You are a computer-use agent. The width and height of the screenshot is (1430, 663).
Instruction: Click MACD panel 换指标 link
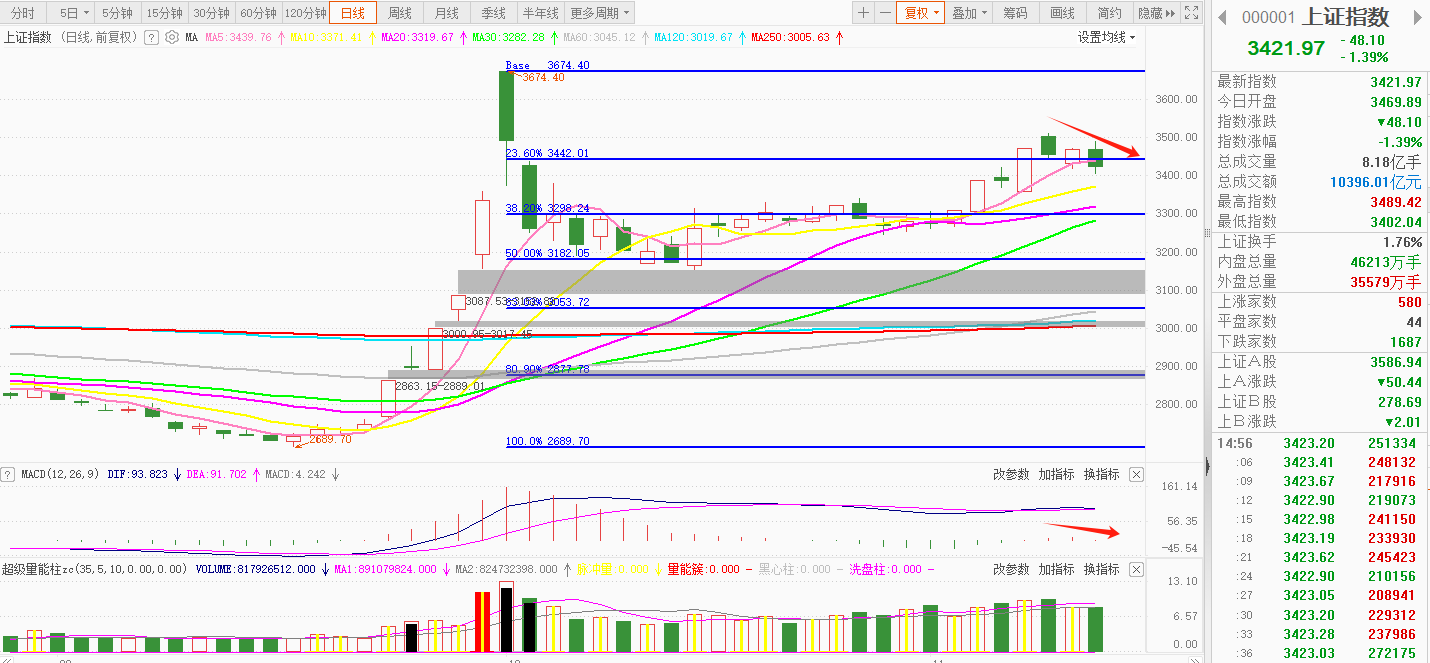point(1101,475)
